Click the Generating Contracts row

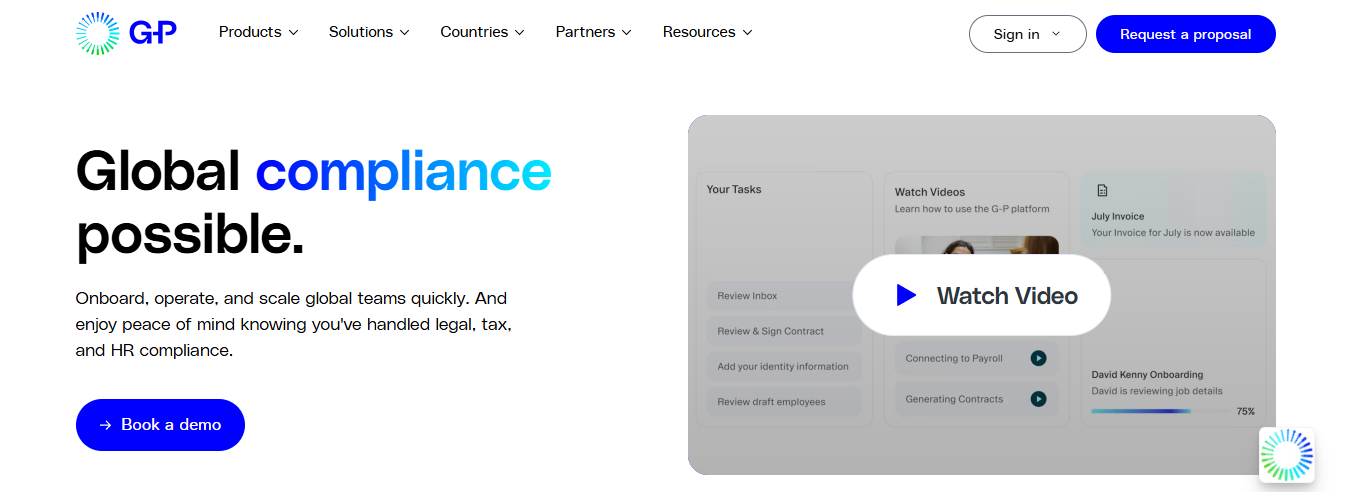[975, 399]
